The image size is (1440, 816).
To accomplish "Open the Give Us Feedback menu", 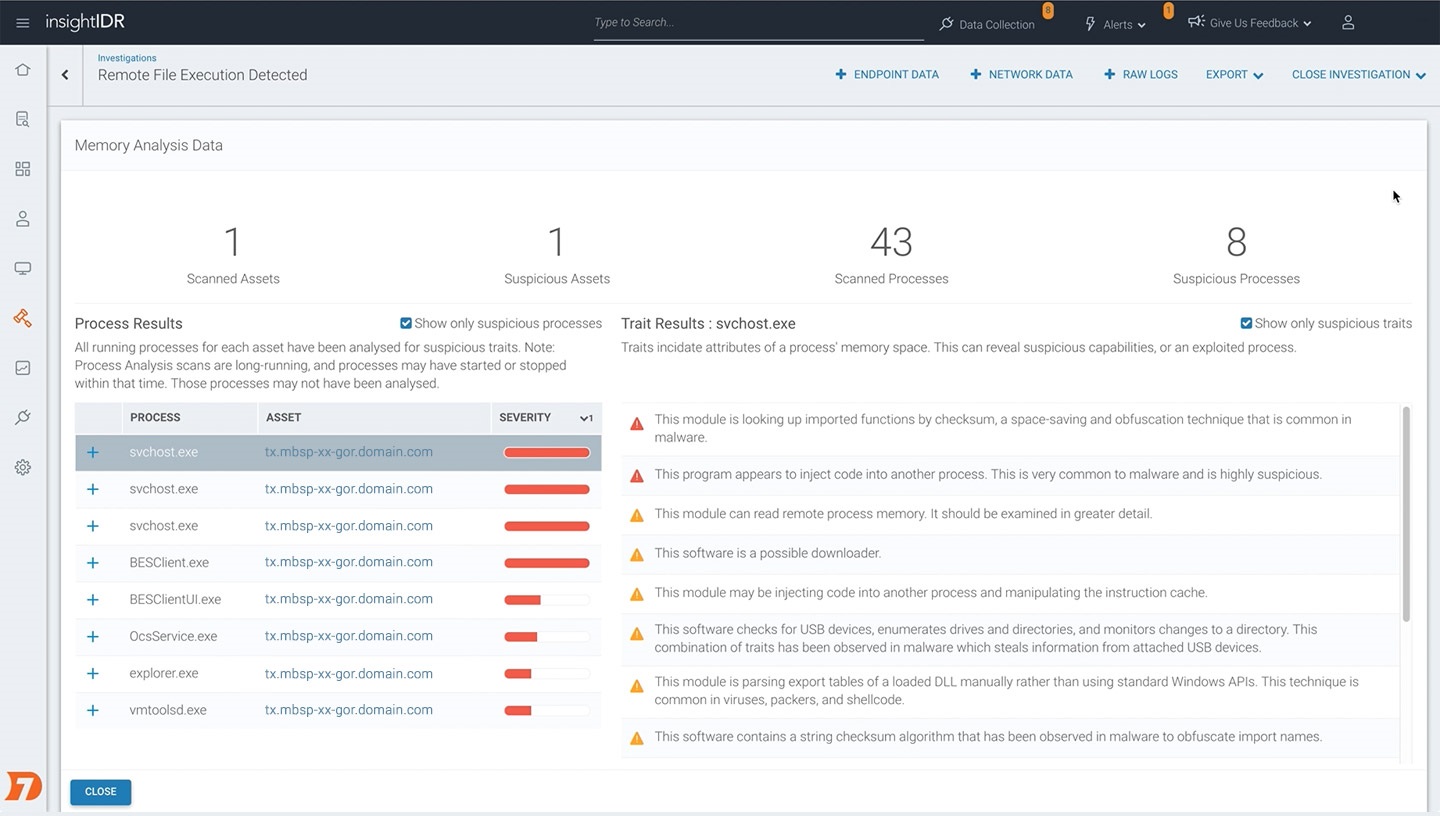I will [1250, 23].
